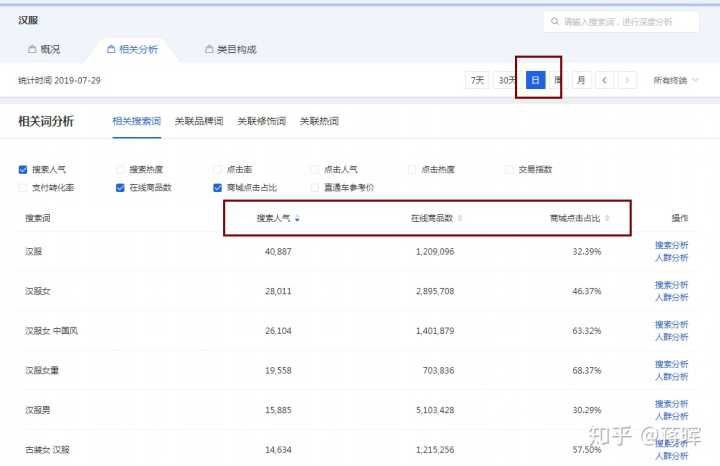Sort by 在线商品数 column arrow

[x=460, y=218]
